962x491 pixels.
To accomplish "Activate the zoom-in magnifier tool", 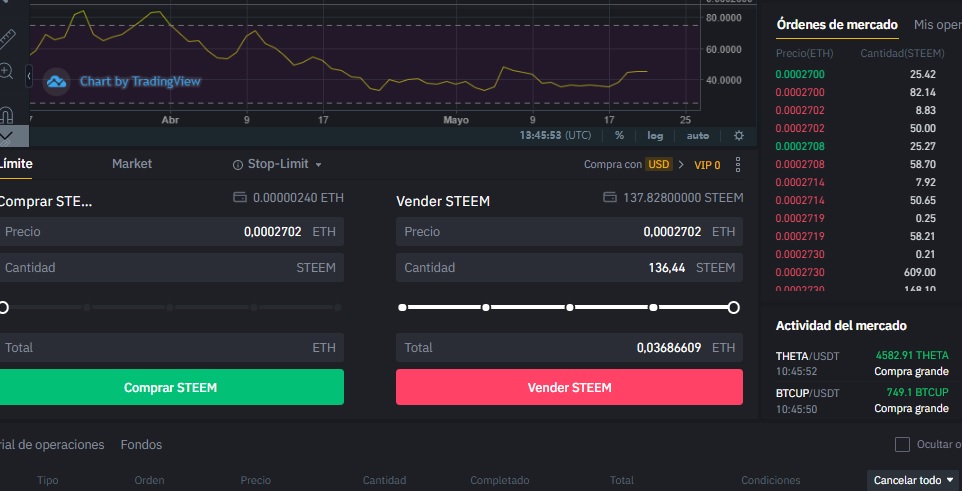I will (x=6, y=72).
